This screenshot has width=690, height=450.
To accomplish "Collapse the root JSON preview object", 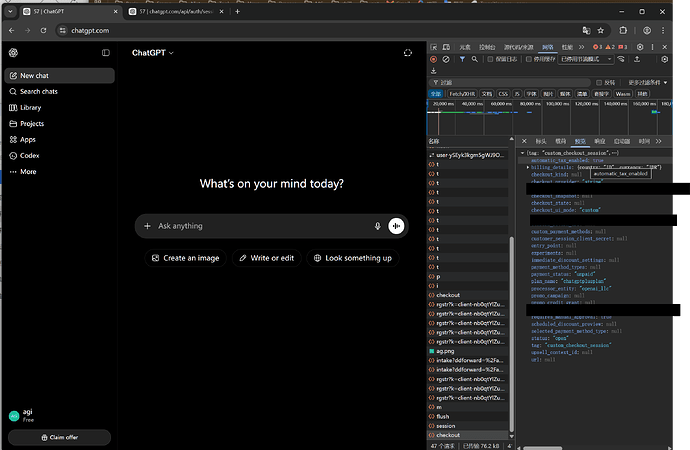I will point(522,153).
